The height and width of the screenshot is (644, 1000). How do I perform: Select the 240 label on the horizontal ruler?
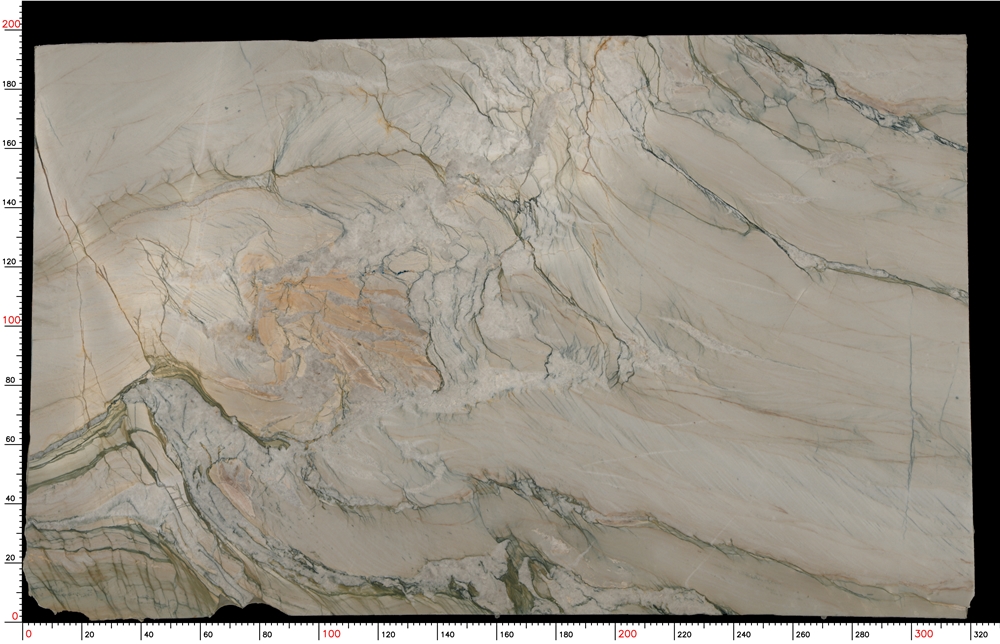point(746,634)
